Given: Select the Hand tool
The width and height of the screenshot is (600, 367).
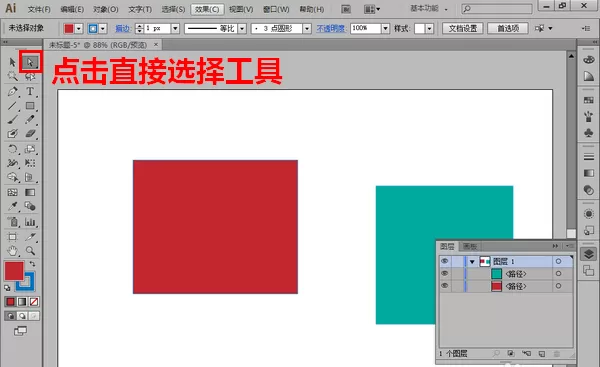Looking at the screenshot, I should coord(12,251).
